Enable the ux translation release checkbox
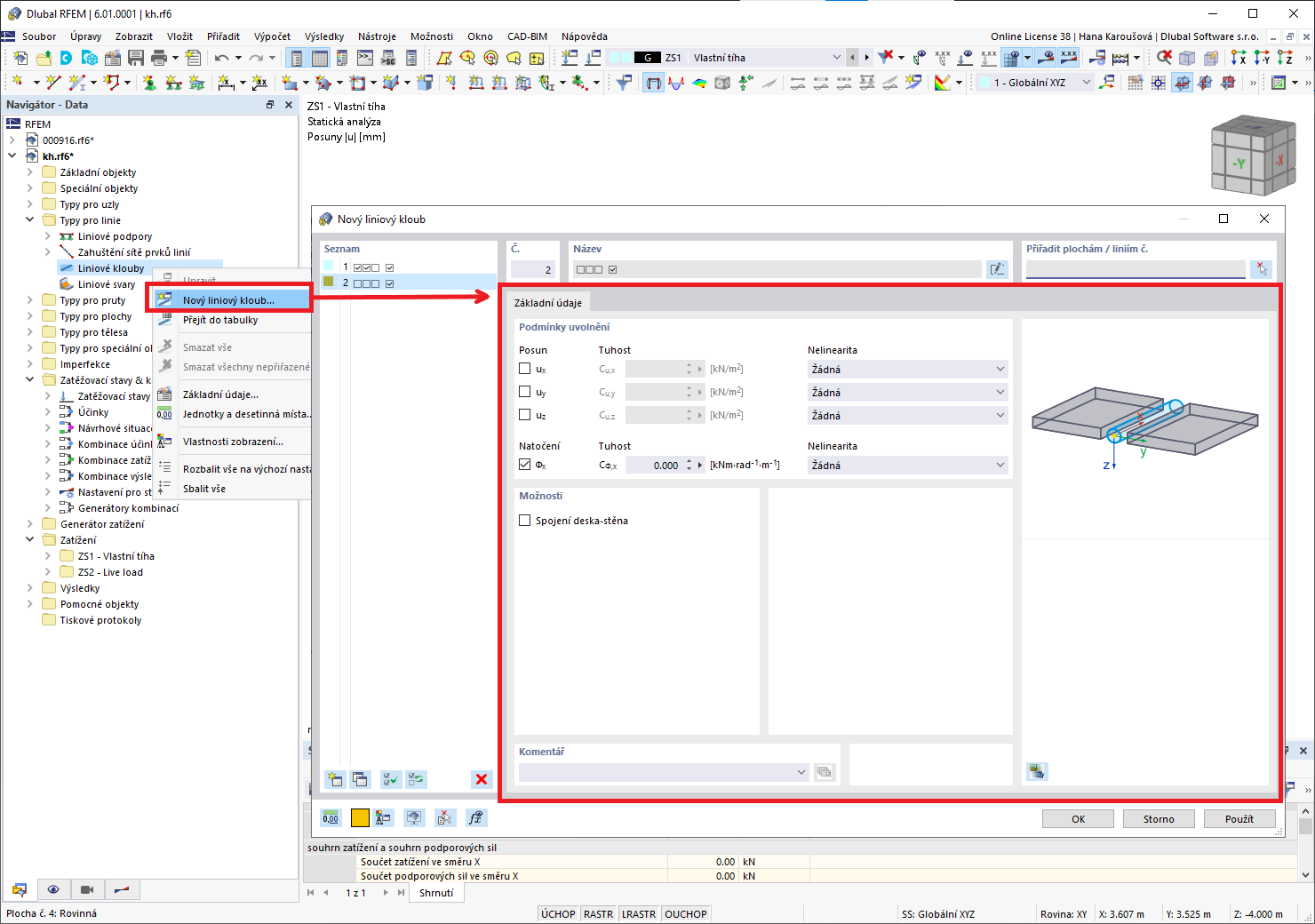The height and width of the screenshot is (924, 1315). pyautogui.click(x=524, y=369)
